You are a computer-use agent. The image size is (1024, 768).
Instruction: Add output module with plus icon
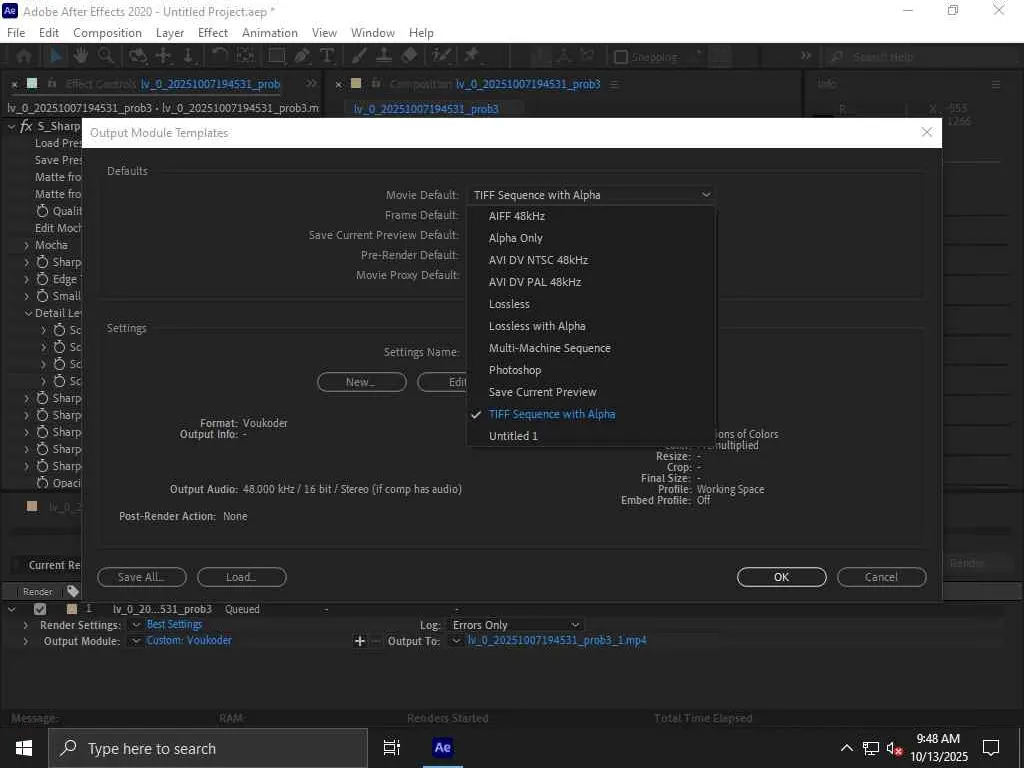[x=359, y=641]
